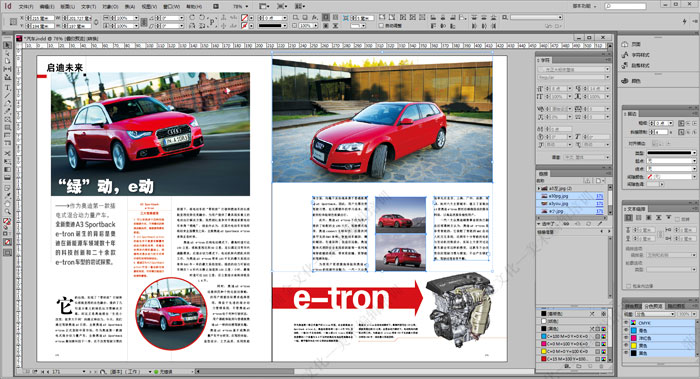
Task: Open Adobe Bridge from application bar
Action: point(216,6)
